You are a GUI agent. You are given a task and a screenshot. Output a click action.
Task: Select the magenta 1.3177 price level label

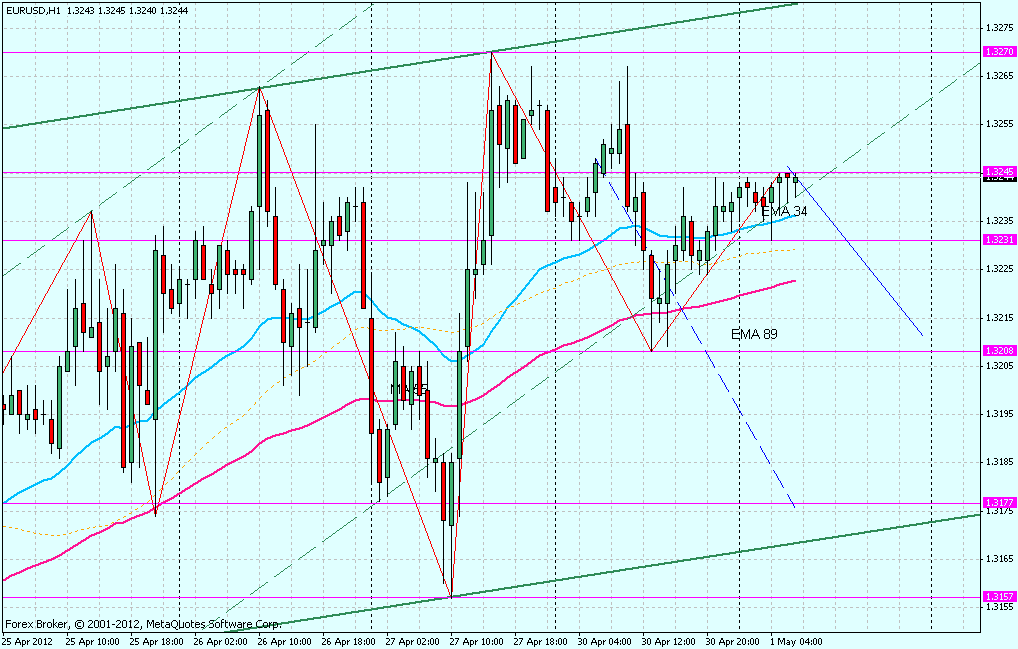[999, 502]
